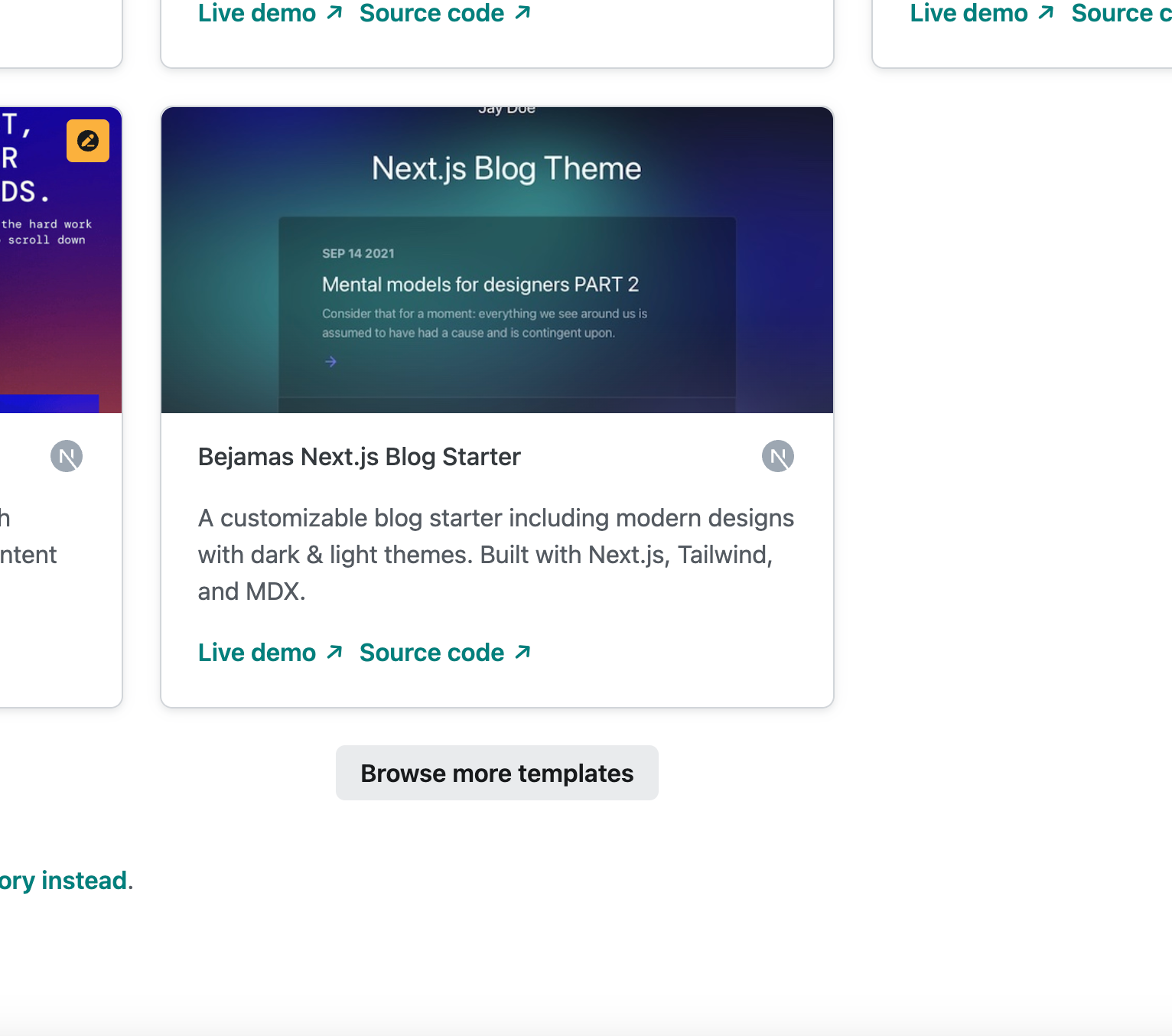This screenshot has width=1172, height=1036.
Task: Click the Next.js icon on Bejamas Blog Starter card
Action: click(778, 456)
